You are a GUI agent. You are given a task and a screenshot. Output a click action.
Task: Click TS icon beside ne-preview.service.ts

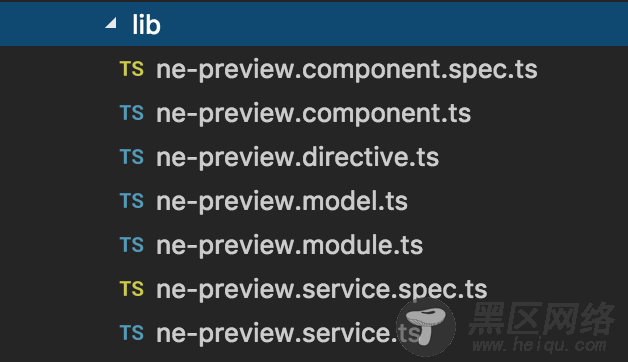point(132,333)
